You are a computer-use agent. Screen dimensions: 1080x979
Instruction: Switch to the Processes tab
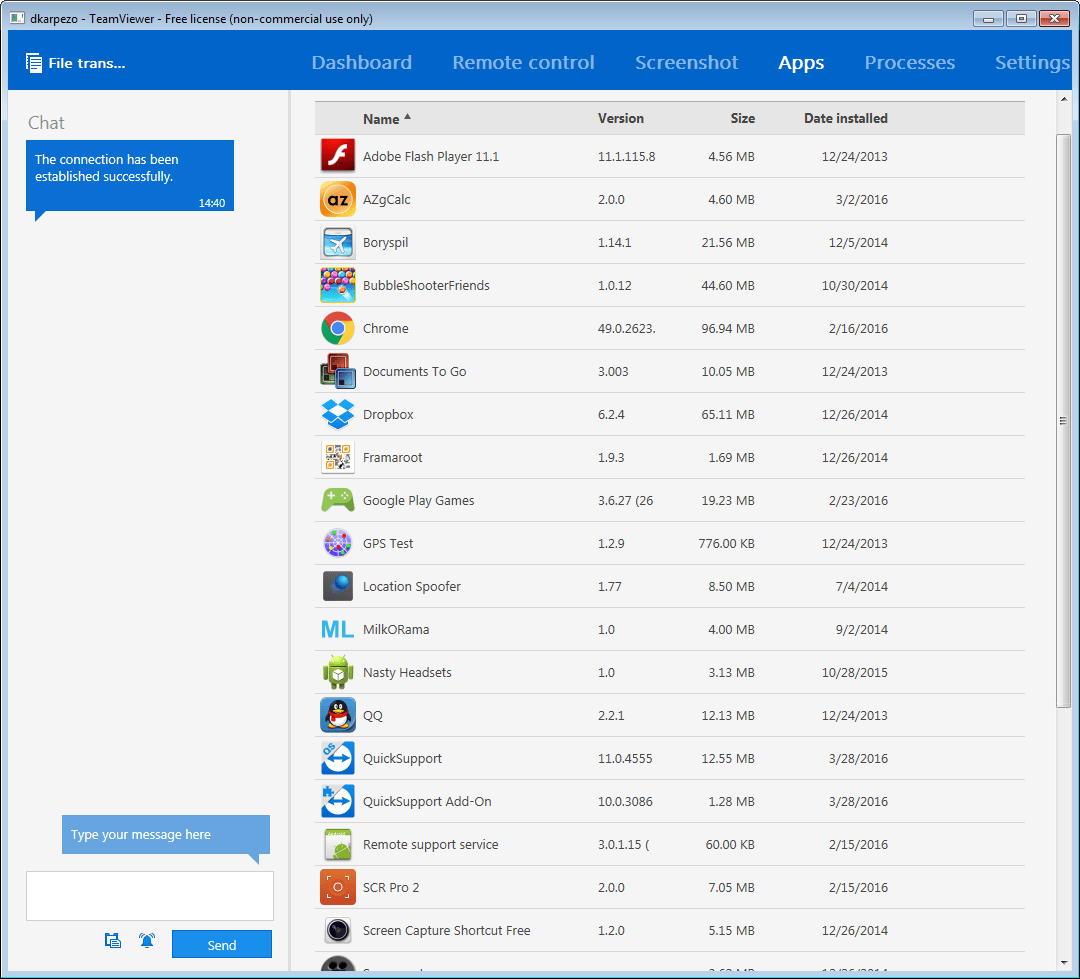(909, 63)
